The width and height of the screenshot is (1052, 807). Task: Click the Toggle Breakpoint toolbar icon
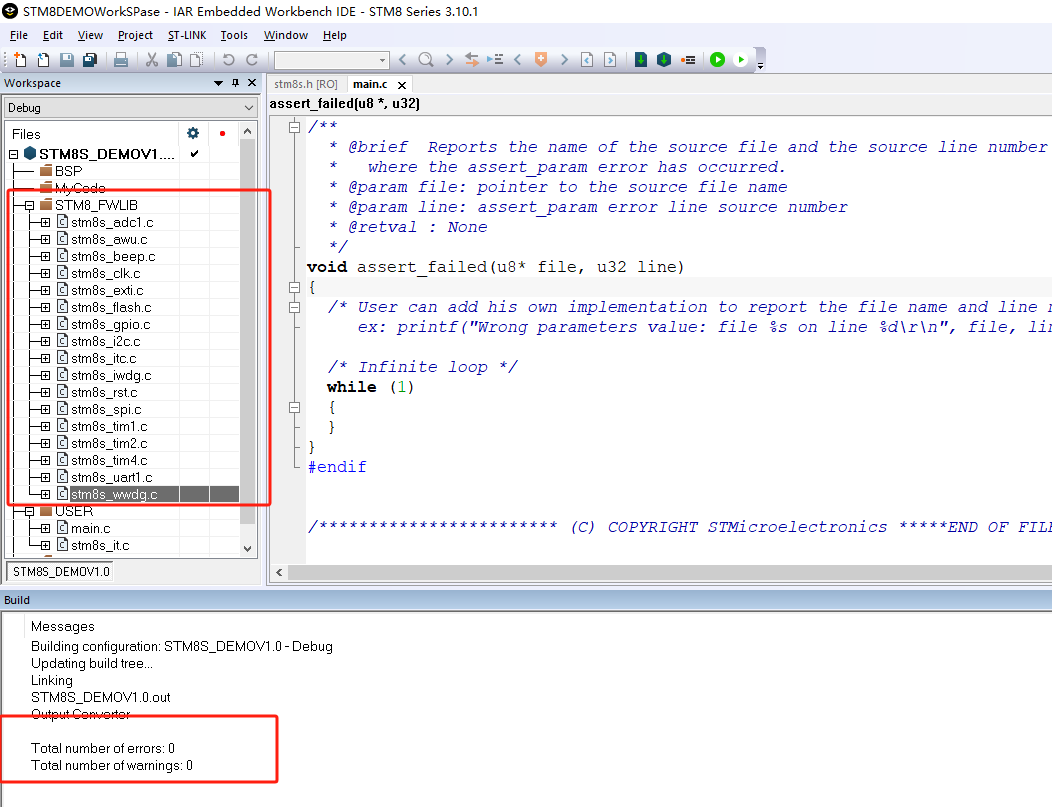pos(688,60)
